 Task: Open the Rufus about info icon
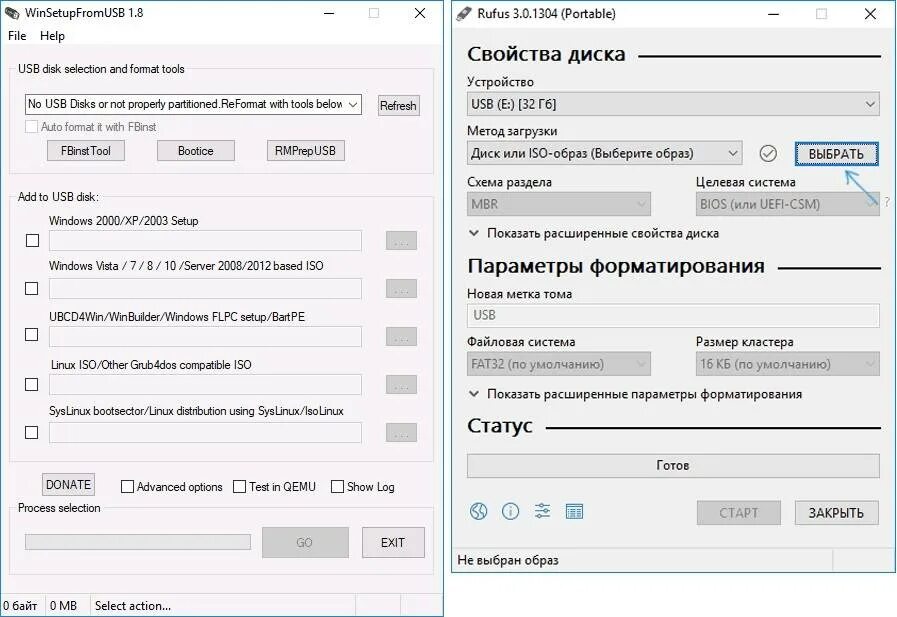pyautogui.click(x=510, y=511)
